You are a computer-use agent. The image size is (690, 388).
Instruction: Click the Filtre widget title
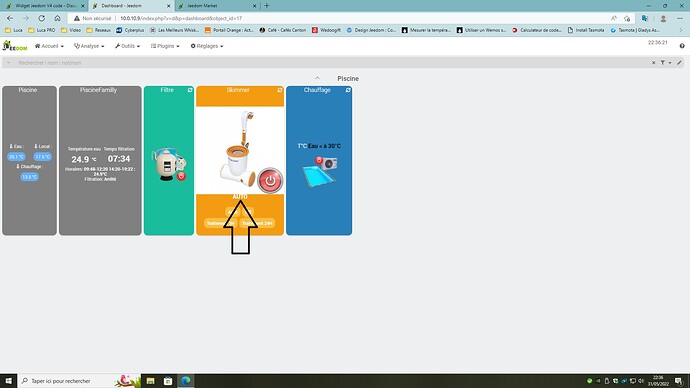pyautogui.click(x=167, y=90)
